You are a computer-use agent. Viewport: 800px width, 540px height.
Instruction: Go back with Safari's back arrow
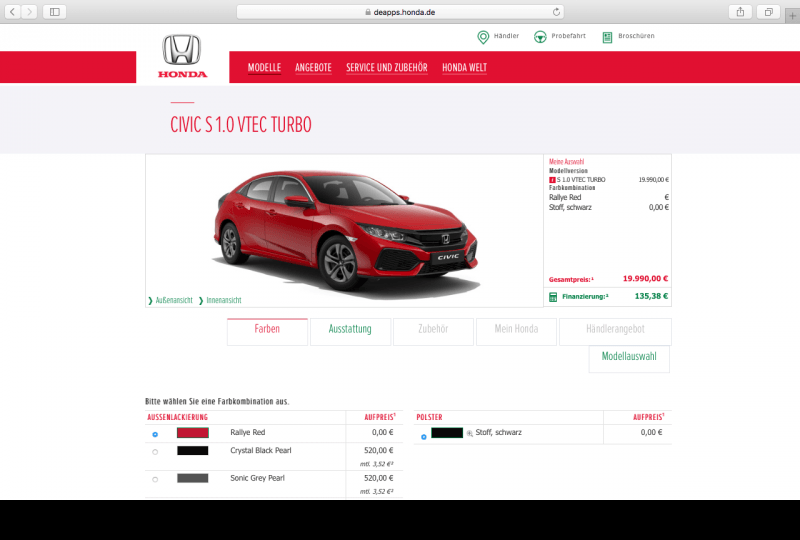13,12
